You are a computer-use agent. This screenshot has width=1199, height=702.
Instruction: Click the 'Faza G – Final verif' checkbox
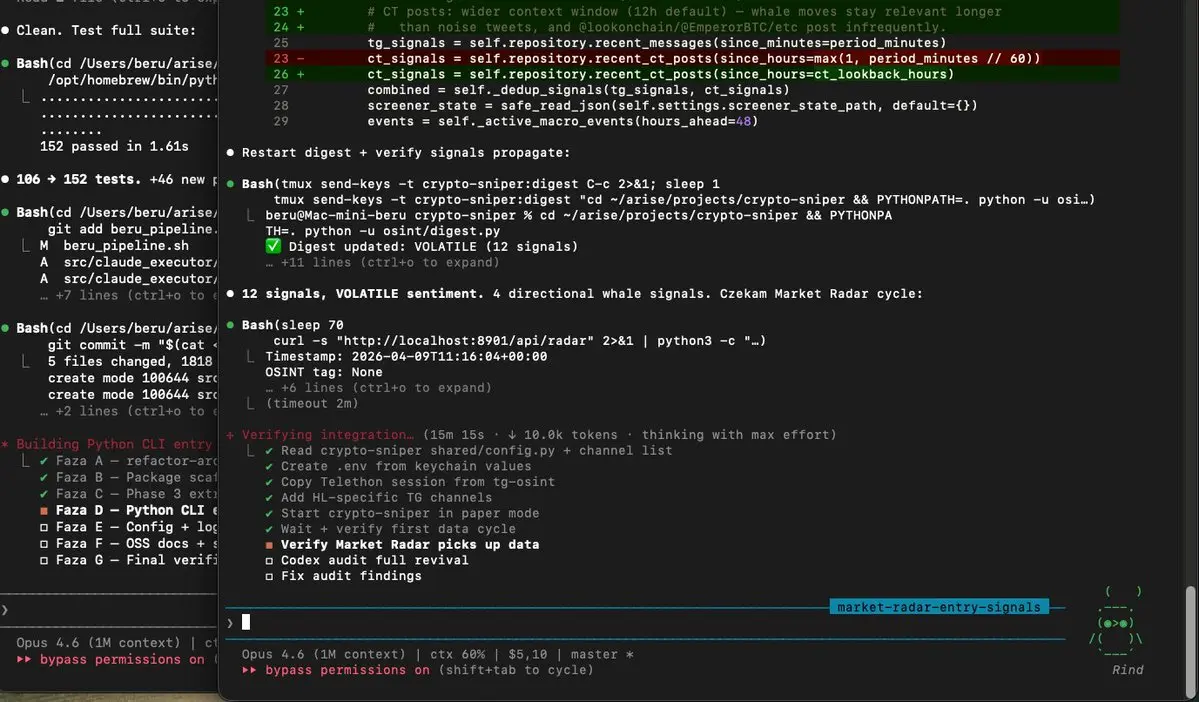(44, 561)
